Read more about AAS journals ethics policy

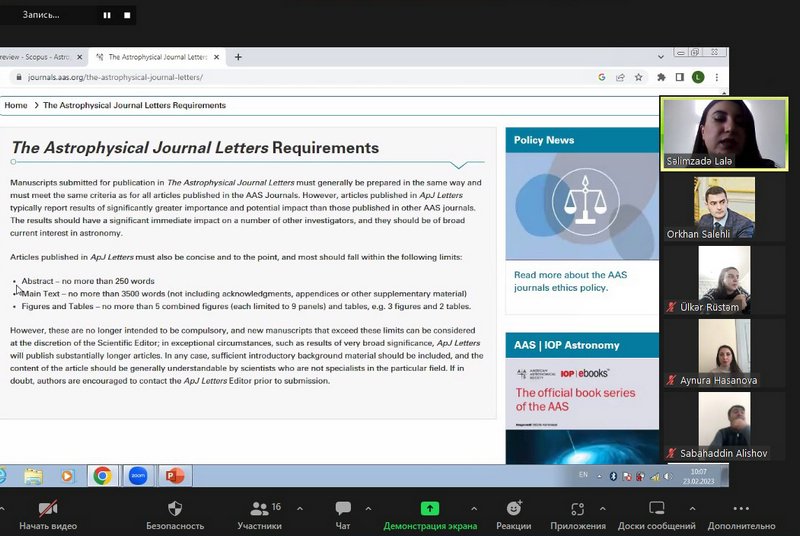pyautogui.click(x=570, y=281)
